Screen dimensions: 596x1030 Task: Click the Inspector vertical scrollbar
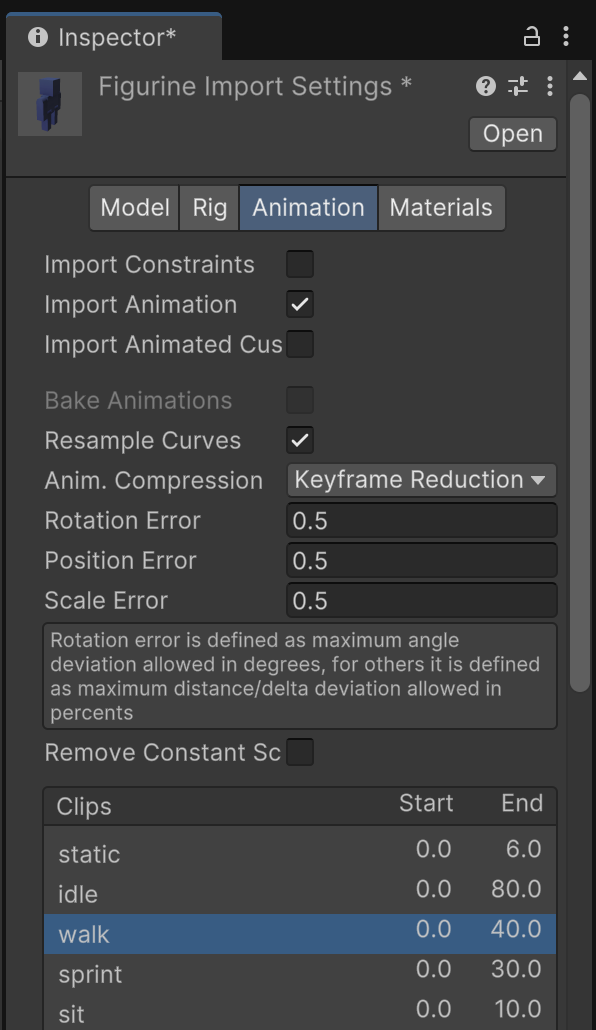click(x=580, y=393)
